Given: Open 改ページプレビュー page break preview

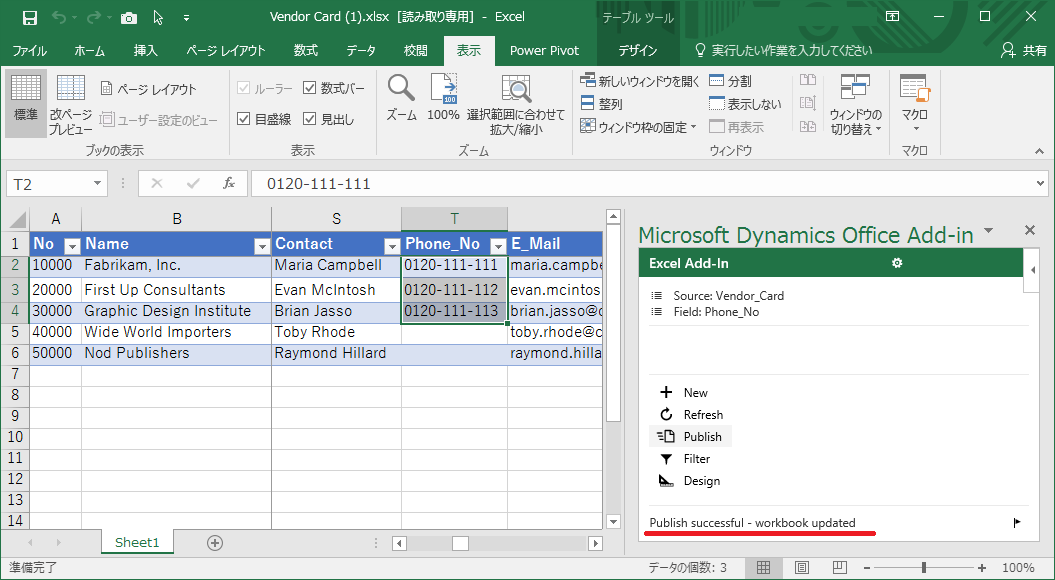Looking at the screenshot, I should point(71,104).
